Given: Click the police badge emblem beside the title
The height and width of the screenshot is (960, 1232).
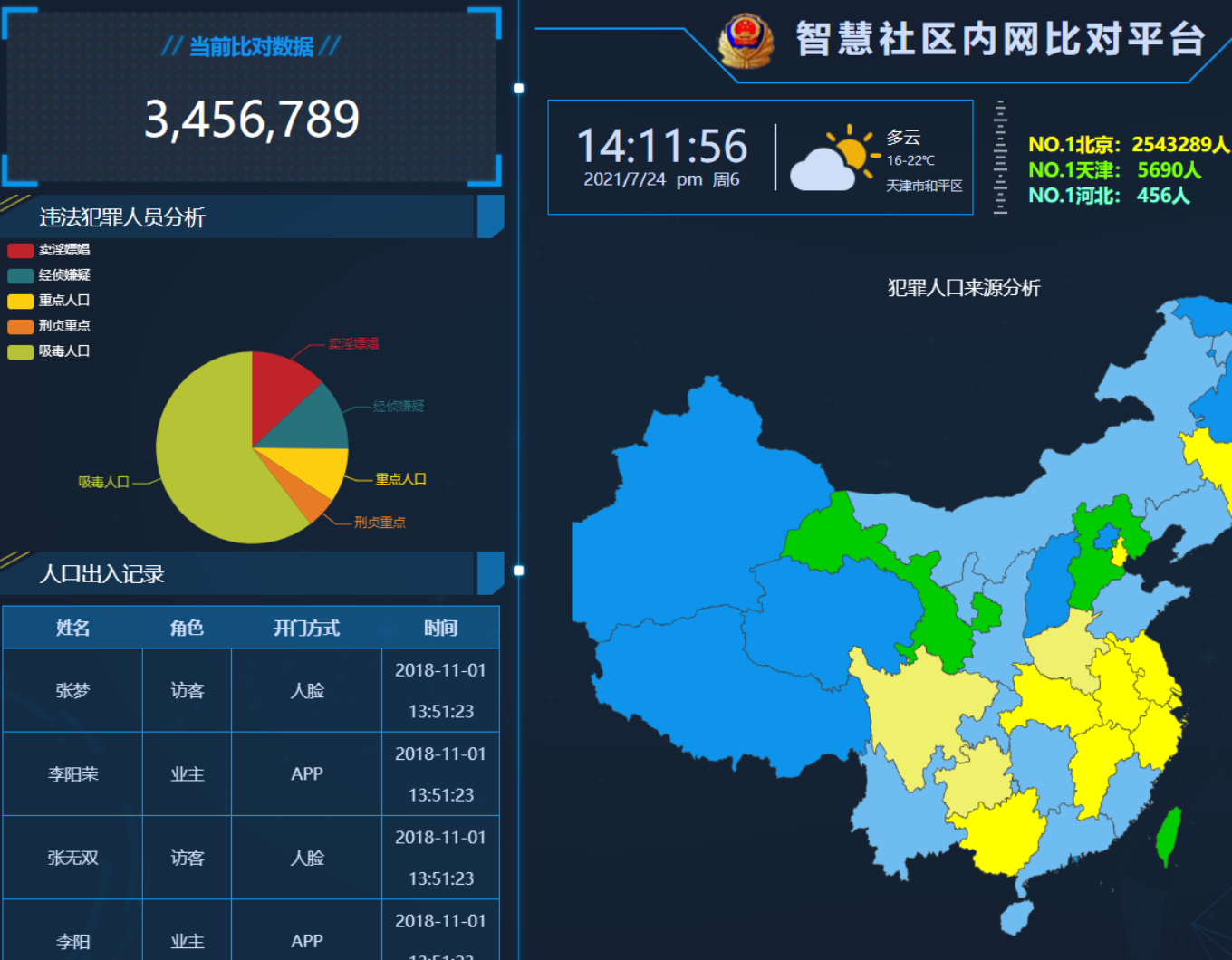Looking at the screenshot, I should point(746,40).
